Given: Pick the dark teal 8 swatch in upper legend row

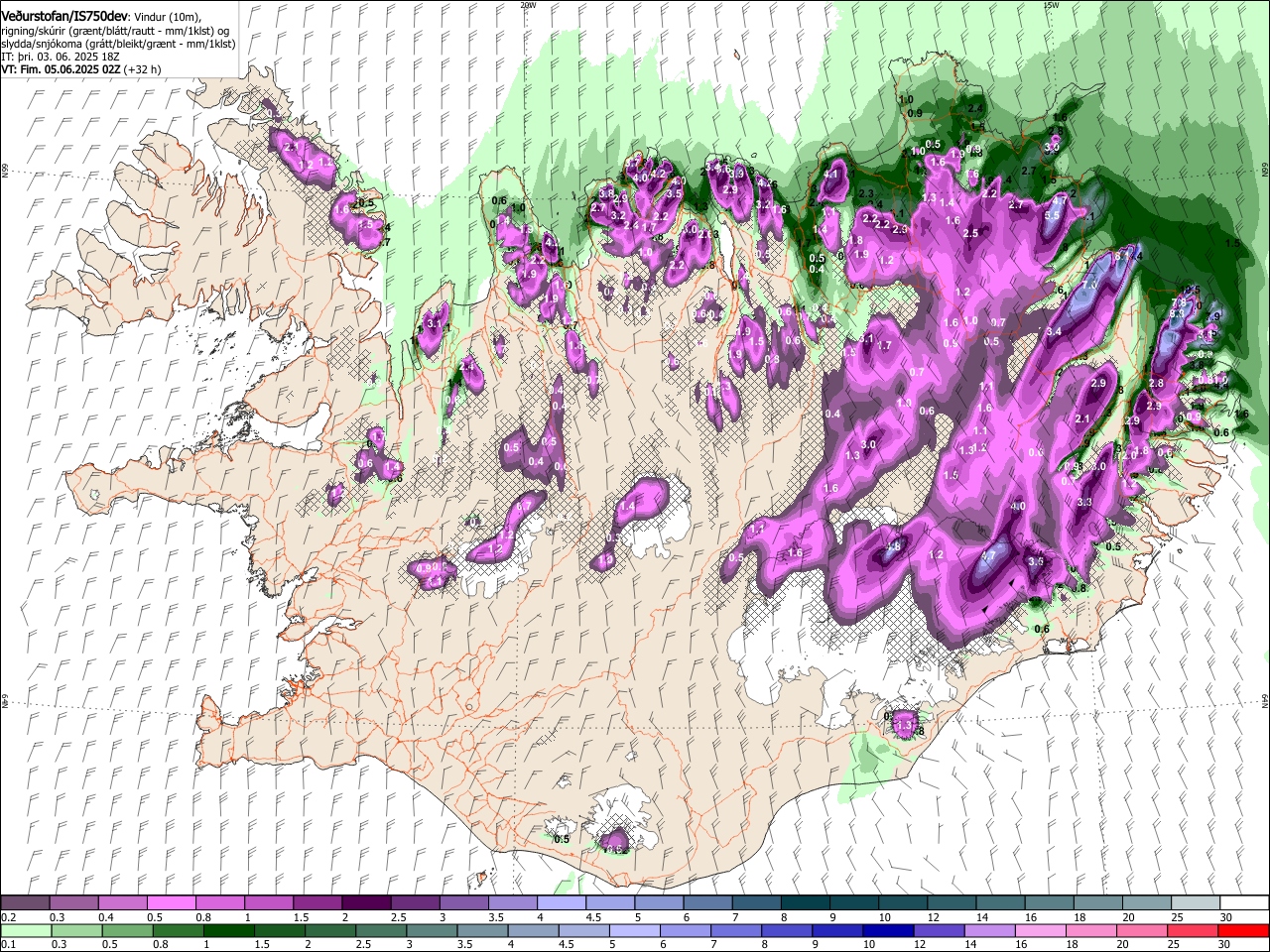Looking at the screenshot, I should click(x=806, y=903).
